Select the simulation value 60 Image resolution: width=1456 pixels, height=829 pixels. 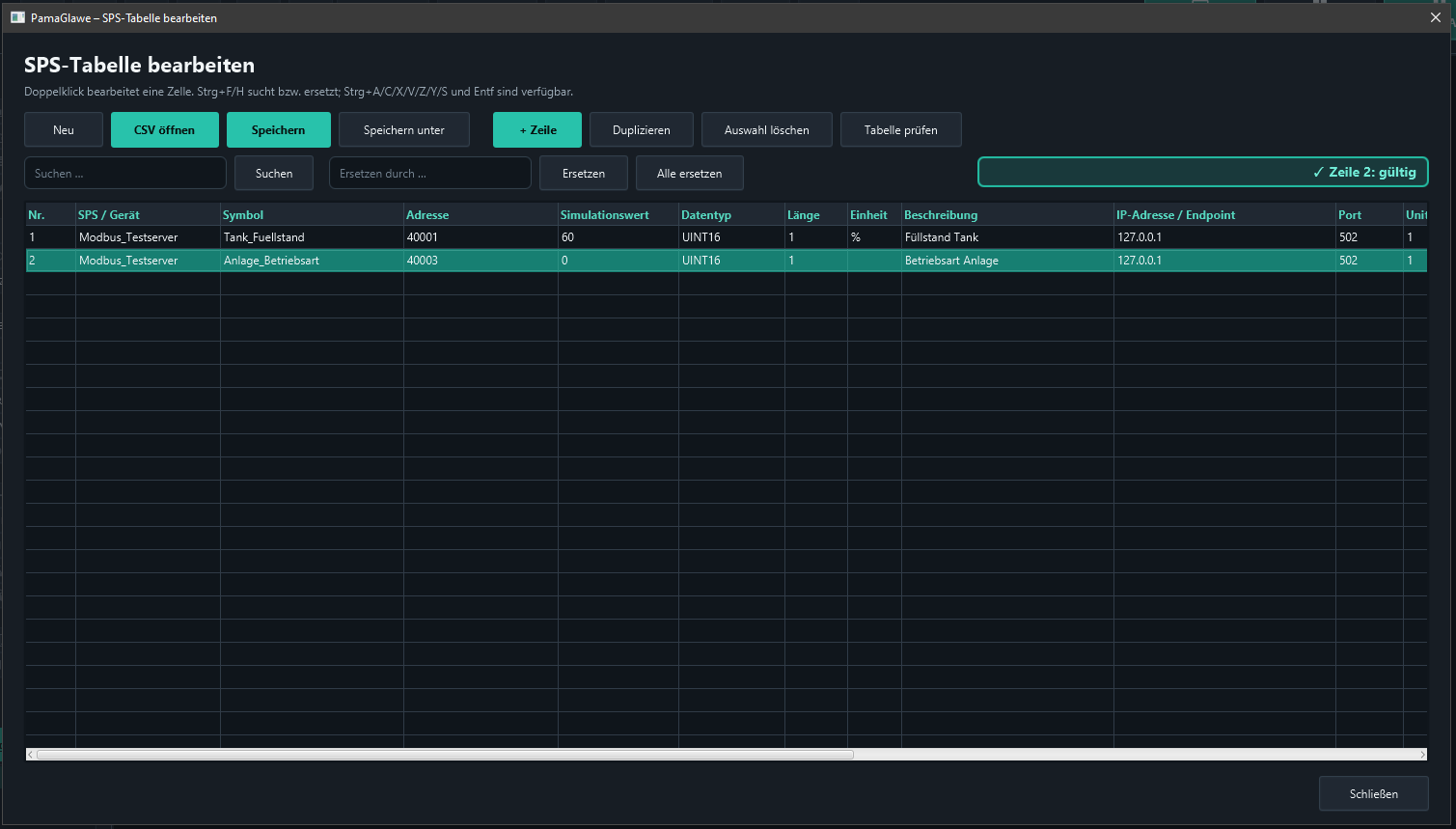[618, 236]
